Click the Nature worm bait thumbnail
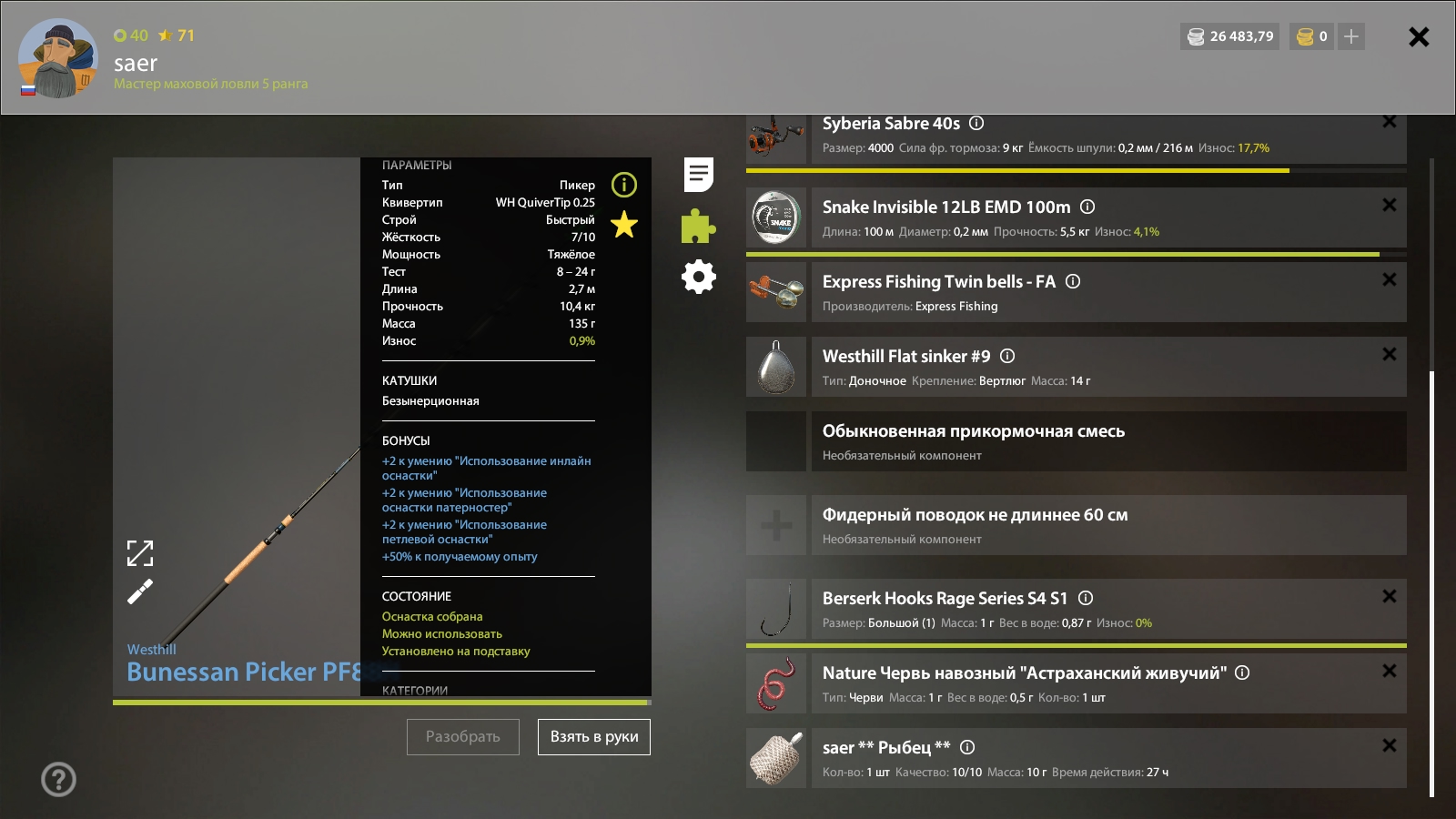Image resolution: width=1456 pixels, height=819 pixels. coord(776,683)
